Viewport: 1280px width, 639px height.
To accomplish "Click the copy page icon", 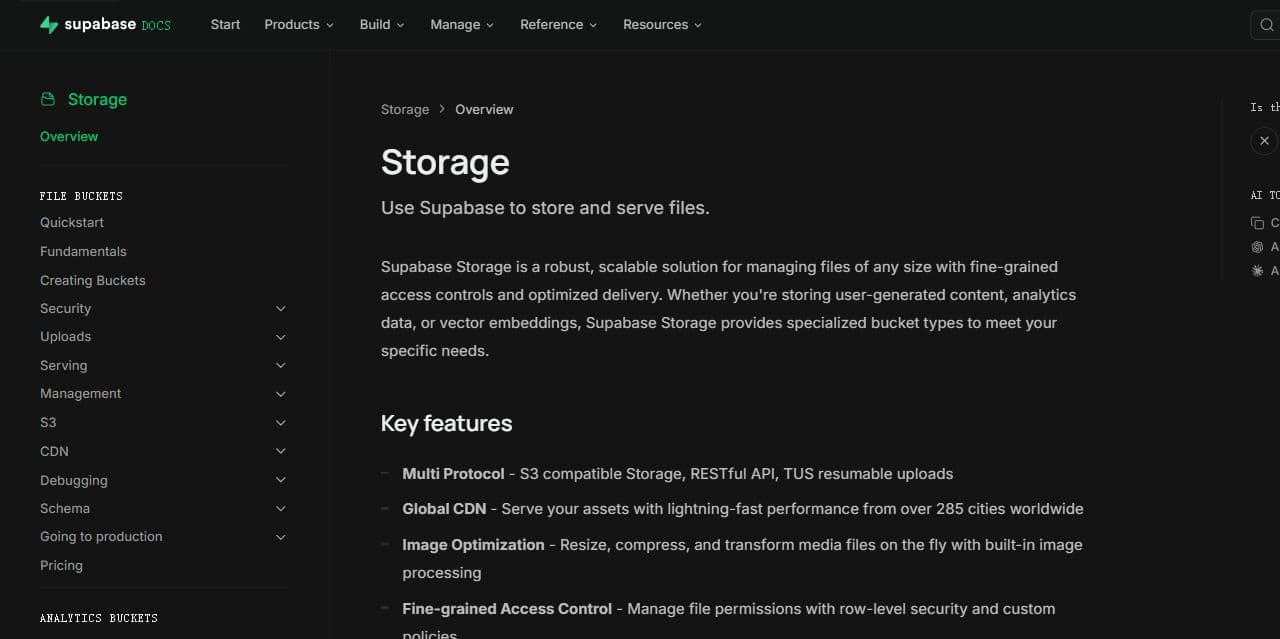I will 1258,223.
